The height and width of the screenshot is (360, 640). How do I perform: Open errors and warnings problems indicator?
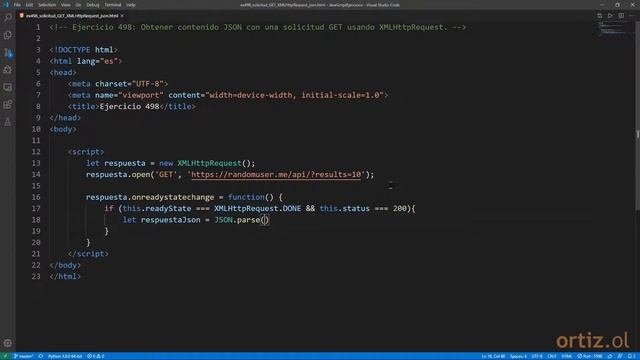pos(96,356)
